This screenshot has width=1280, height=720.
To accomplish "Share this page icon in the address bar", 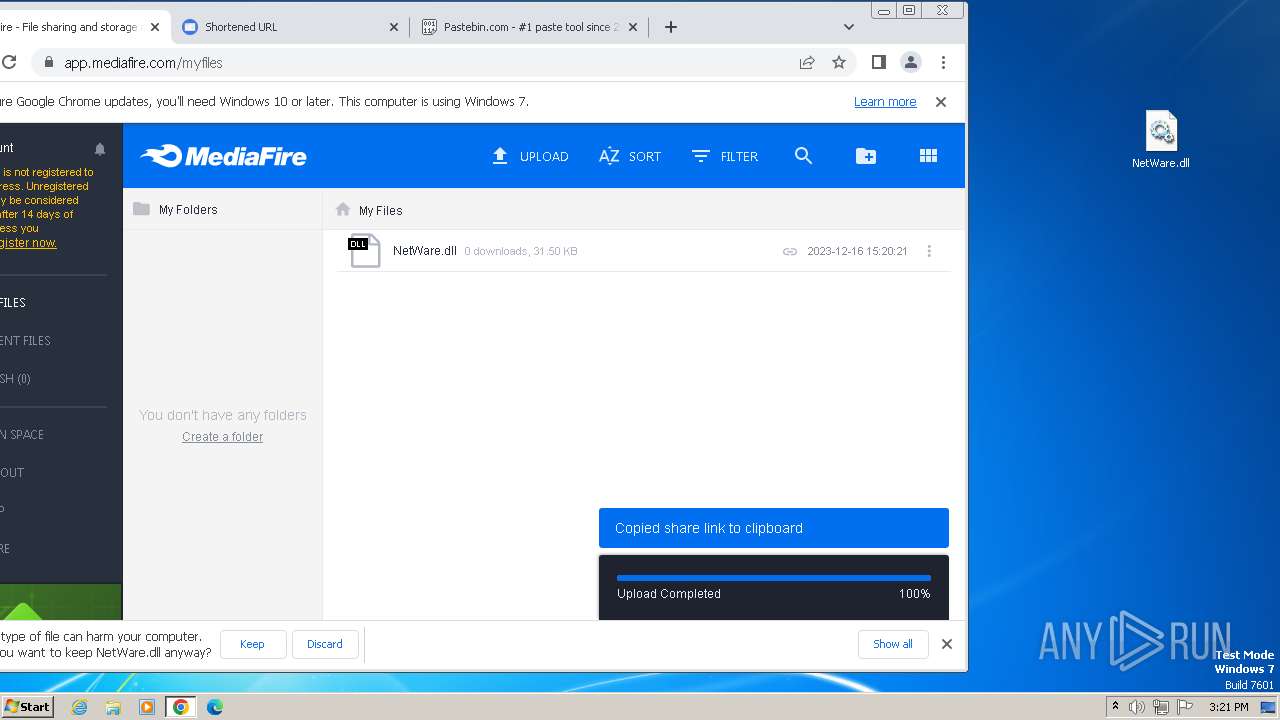I will pos(807,62).
